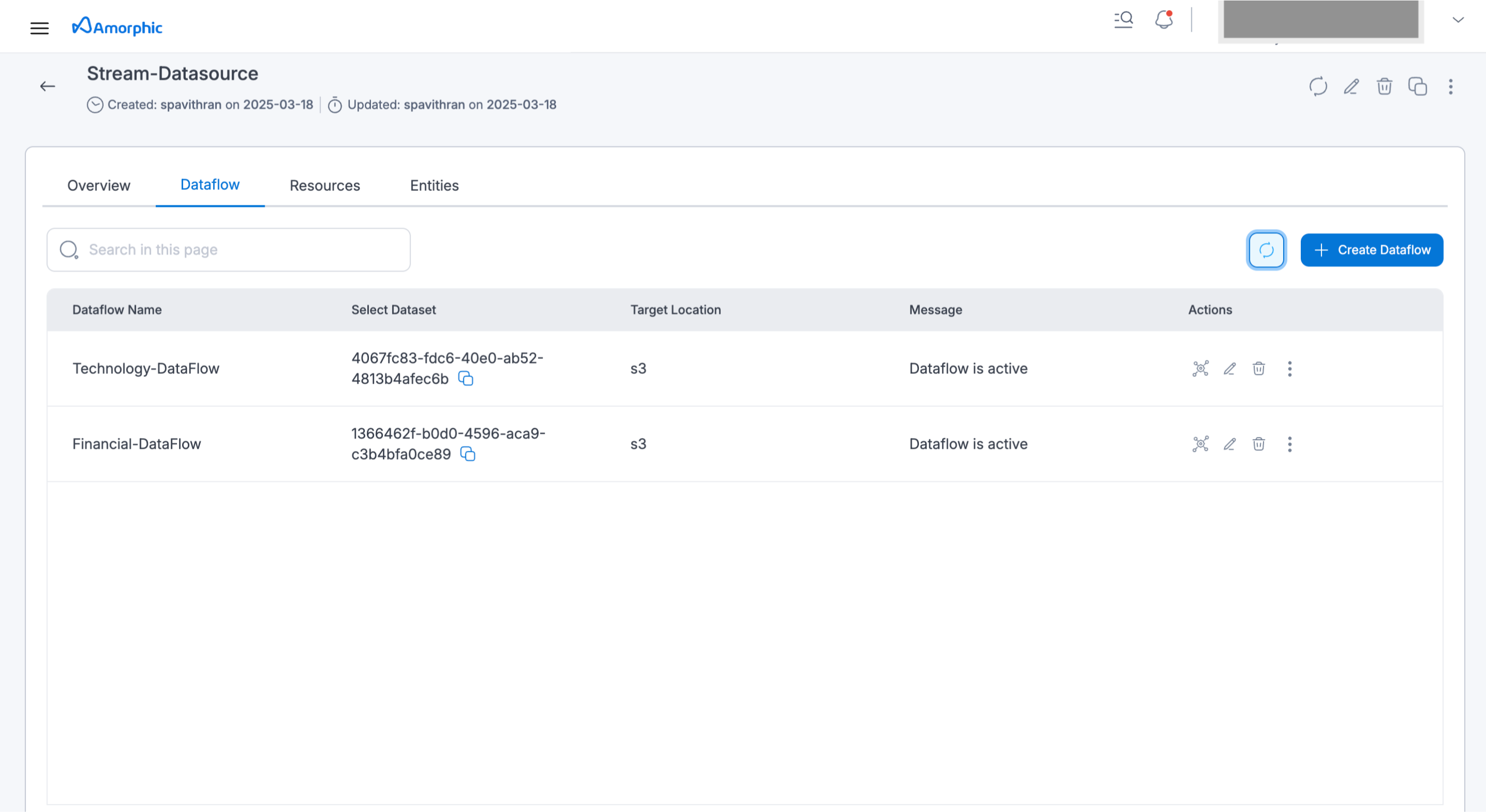1486x812 pixels.
Task: Click the datasource header clone icon
Action: (x=1417, y=87)
